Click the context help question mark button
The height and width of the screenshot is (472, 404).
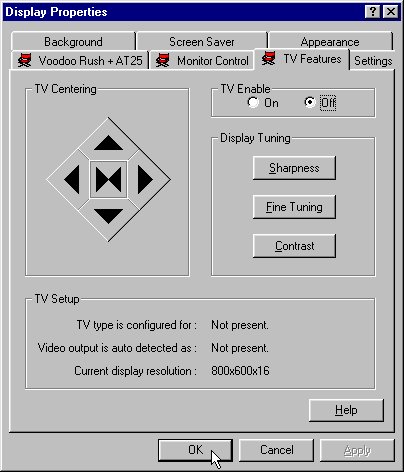click(373, 12)
